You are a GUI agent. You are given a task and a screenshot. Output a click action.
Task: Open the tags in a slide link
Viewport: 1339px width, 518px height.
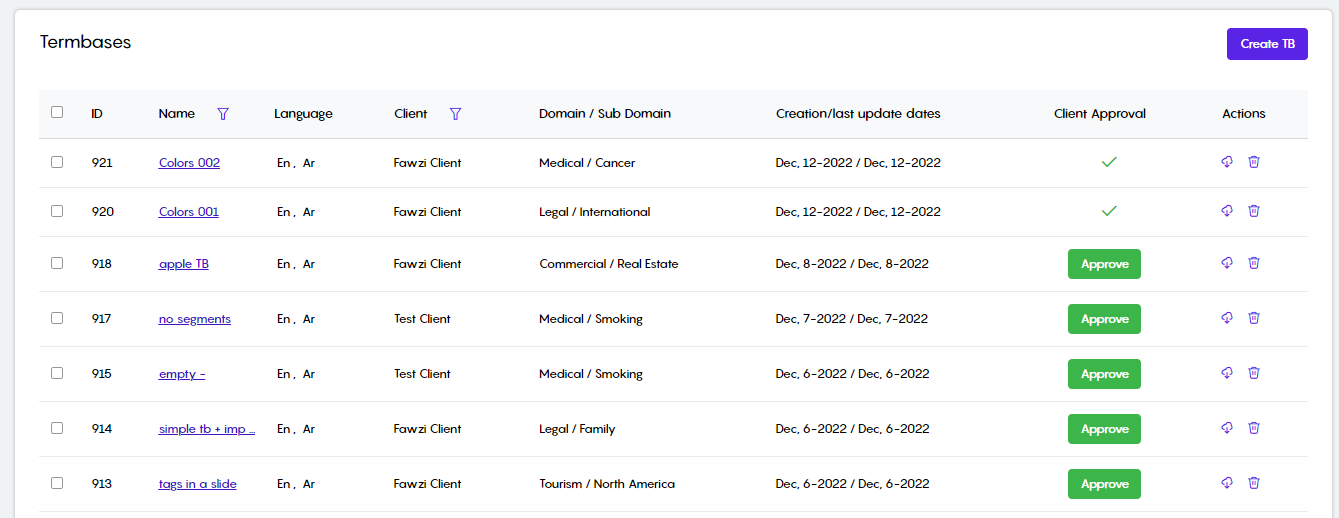pos(198,484)
